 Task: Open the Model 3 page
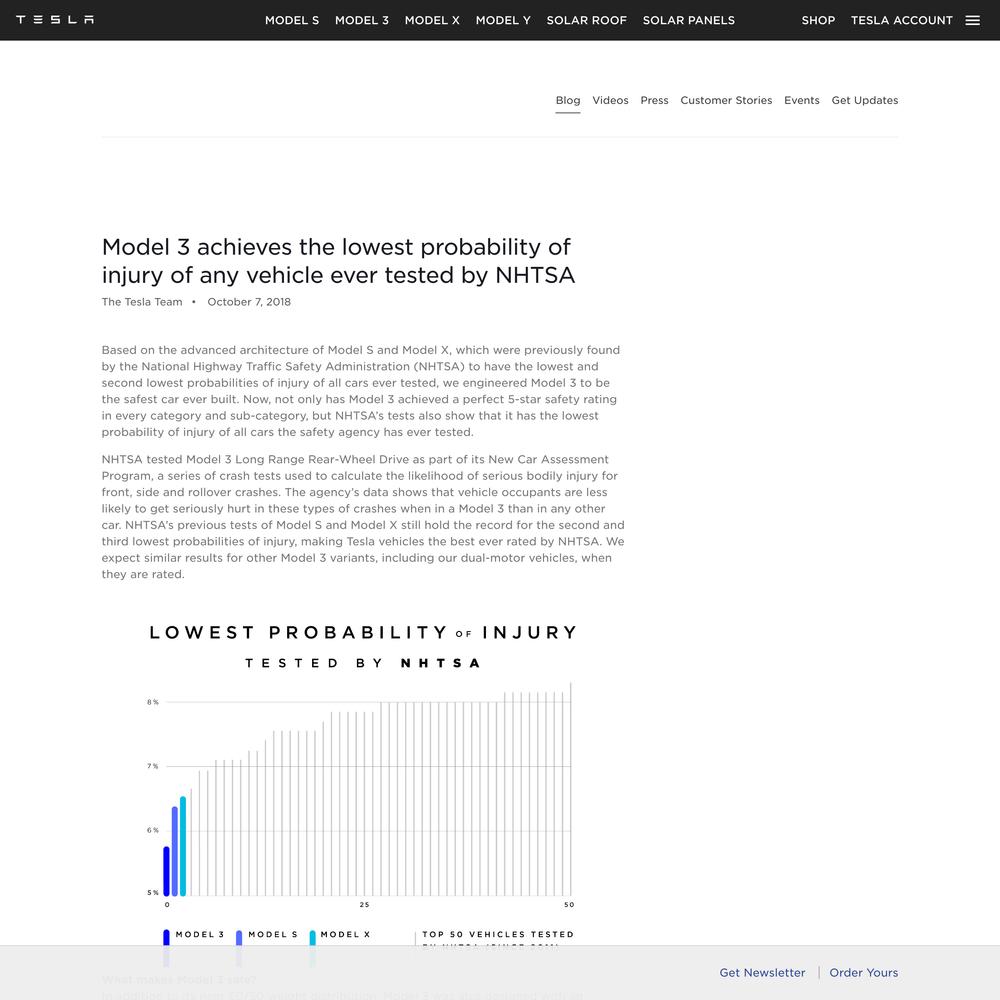[362, 20]
